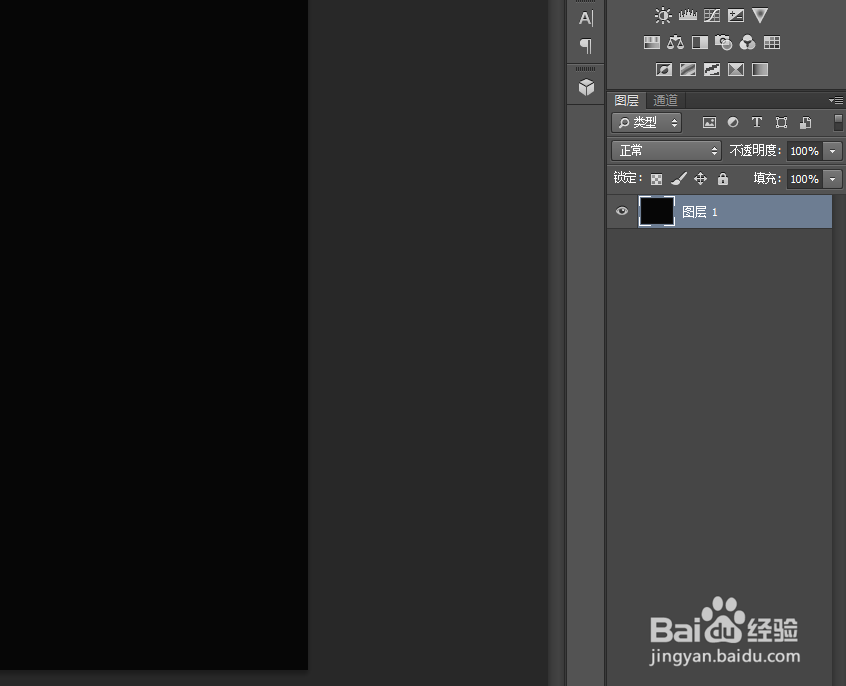Add an Invert adjustment layer

pyautogui.click(x=664, y=69)
